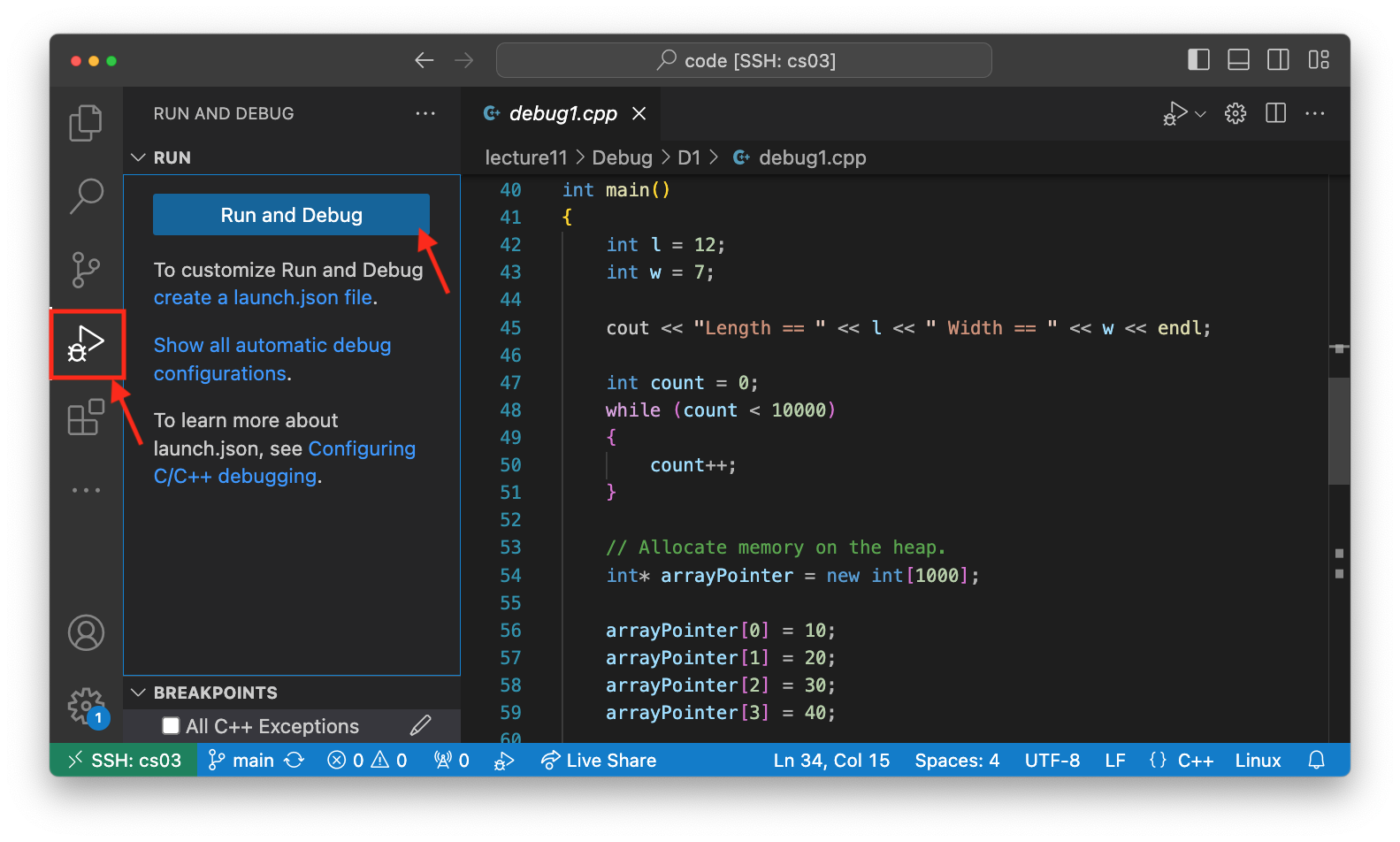Open the errors and warnings status item
Viewport: 1400px width, 842px height.
(x=367, y=761)
